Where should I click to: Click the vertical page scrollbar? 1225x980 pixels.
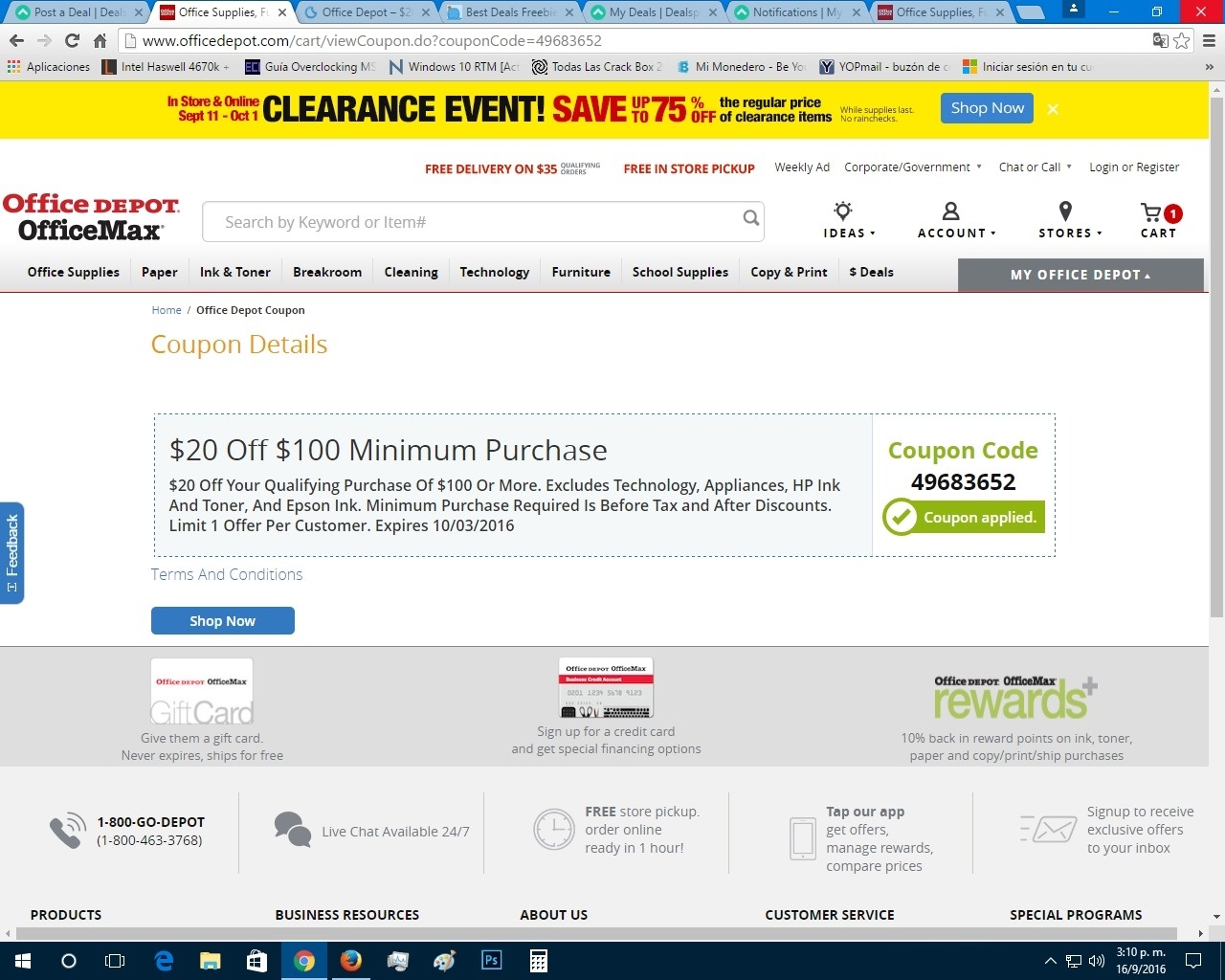coord(1216,355)
